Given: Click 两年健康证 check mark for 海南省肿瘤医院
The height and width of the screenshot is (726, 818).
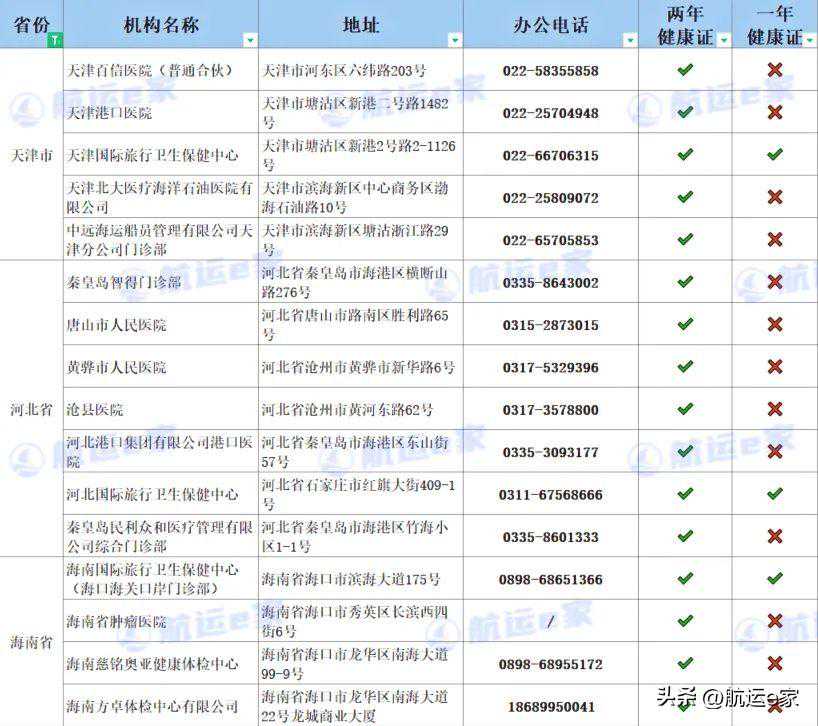Looking at the screenshot, I should pyautogui.click(x=685, y=621).
